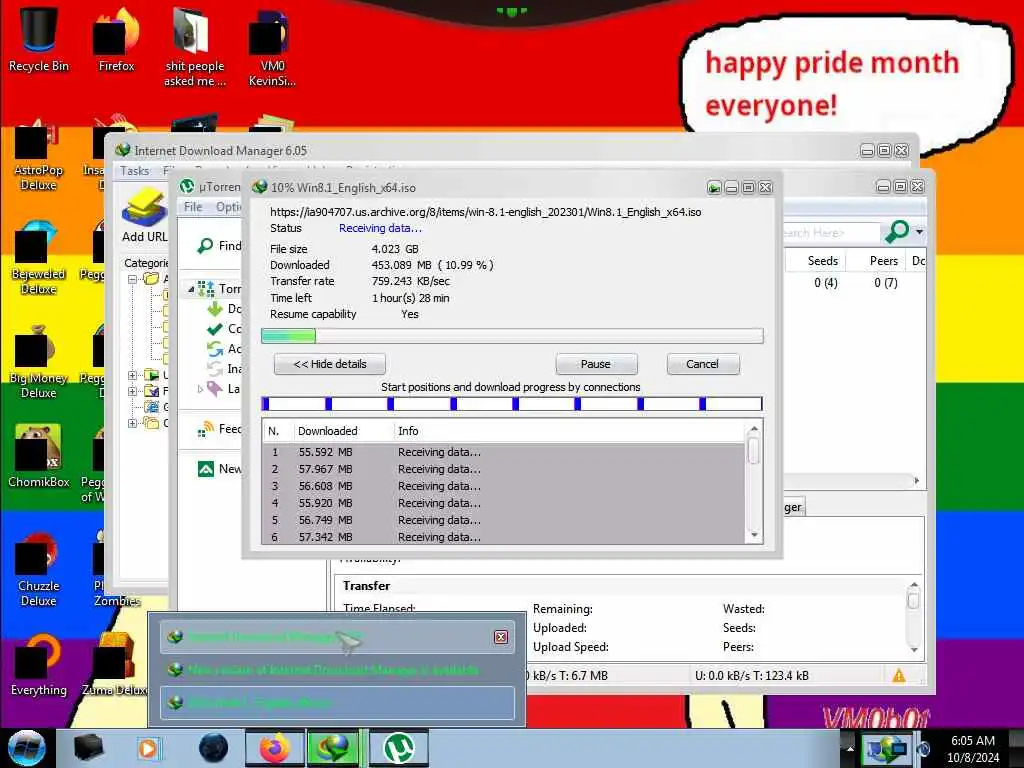Close the IDM notification popup
The height and width of the screenshot is (768, 1024).
(x=501, y=637)
